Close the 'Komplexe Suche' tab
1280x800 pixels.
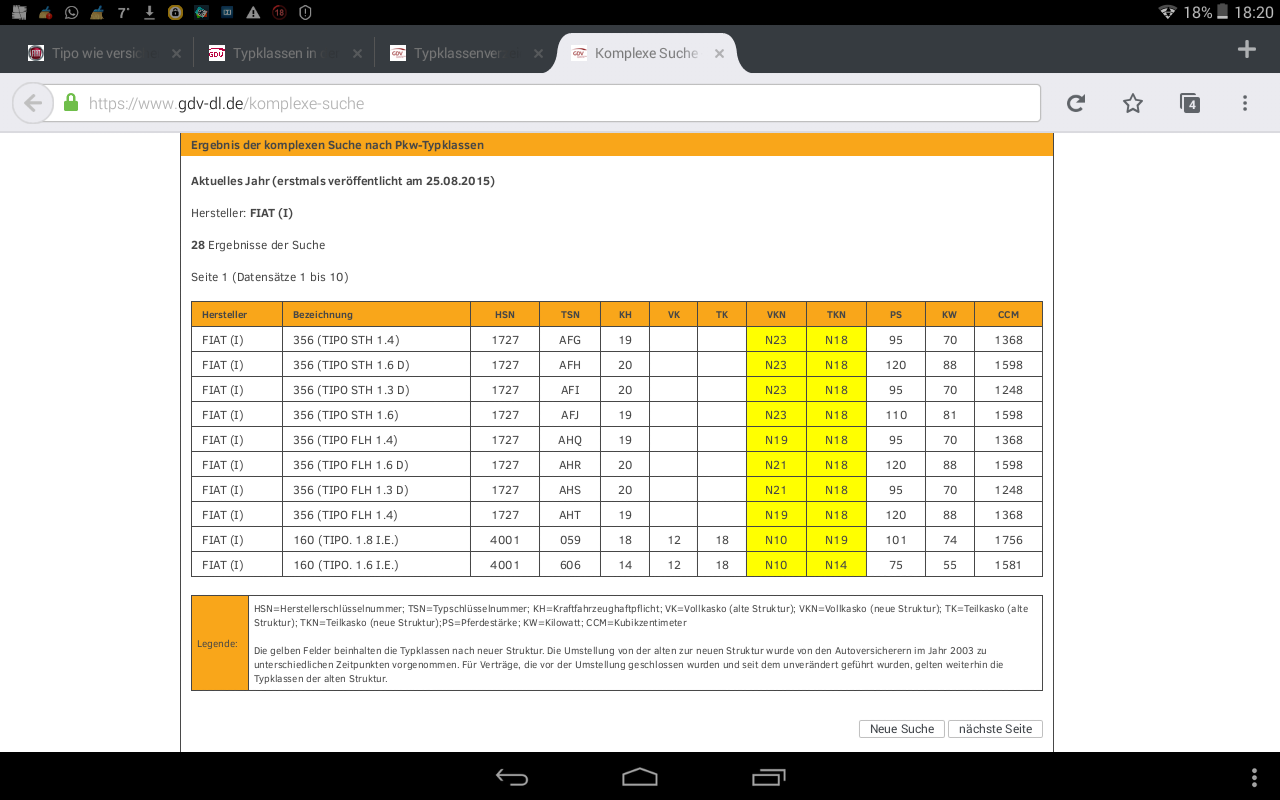click(718, 54)
